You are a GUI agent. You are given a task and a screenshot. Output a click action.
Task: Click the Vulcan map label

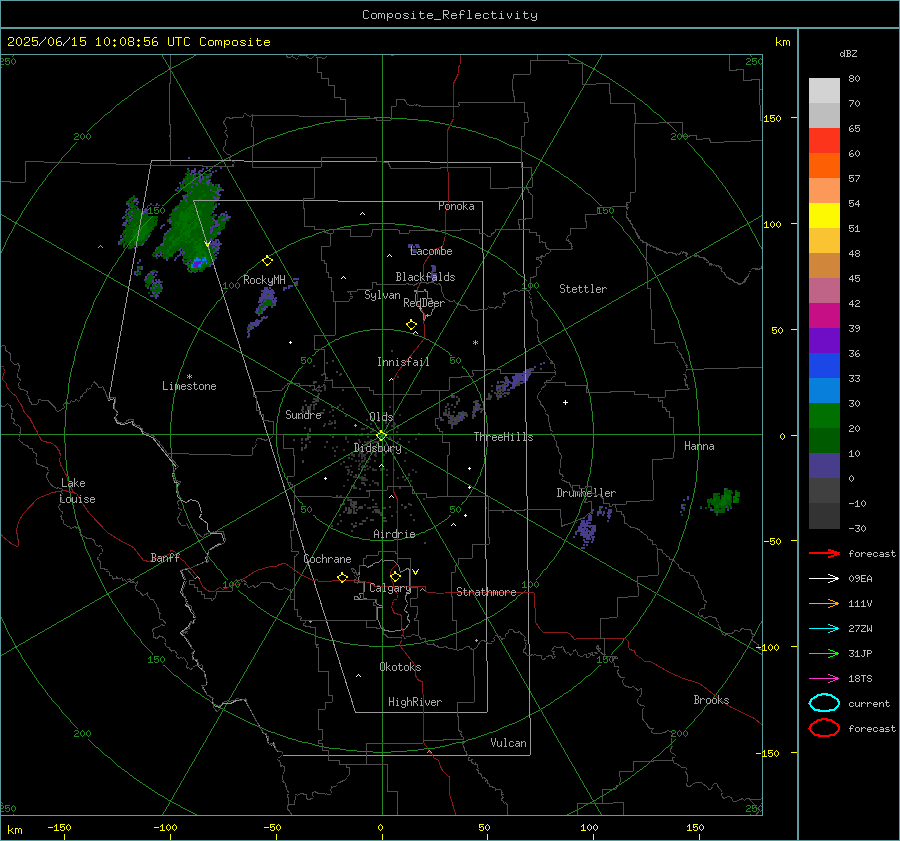click(508, 743)
